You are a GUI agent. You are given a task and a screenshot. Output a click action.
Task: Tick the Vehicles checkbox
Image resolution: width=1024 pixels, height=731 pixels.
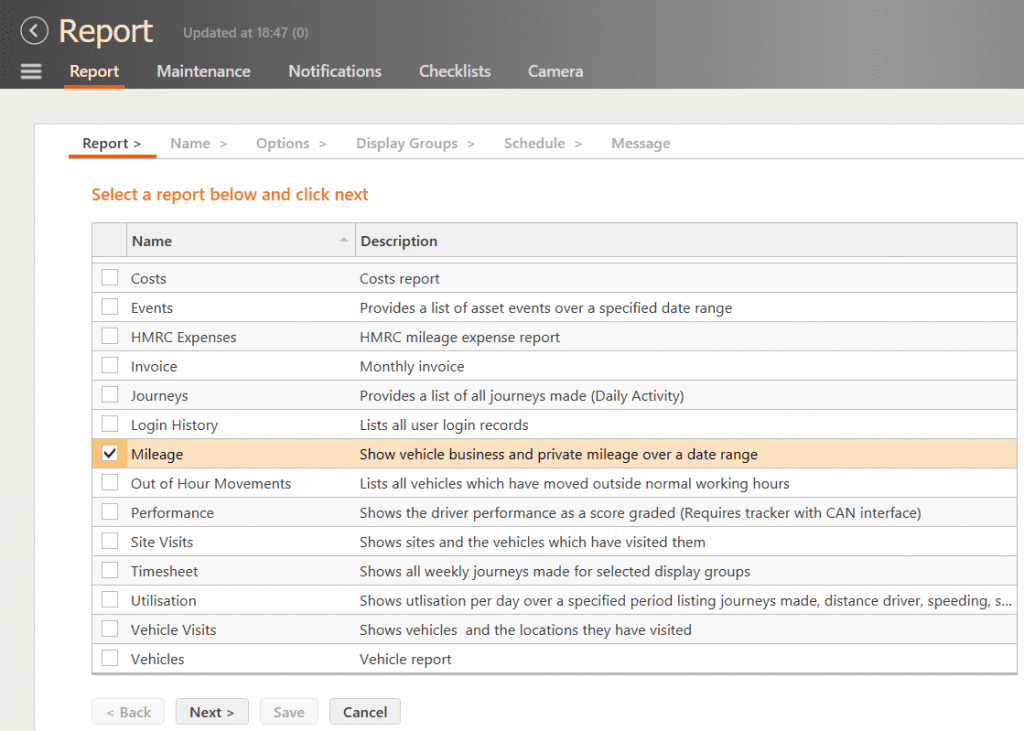pos(110,658)
